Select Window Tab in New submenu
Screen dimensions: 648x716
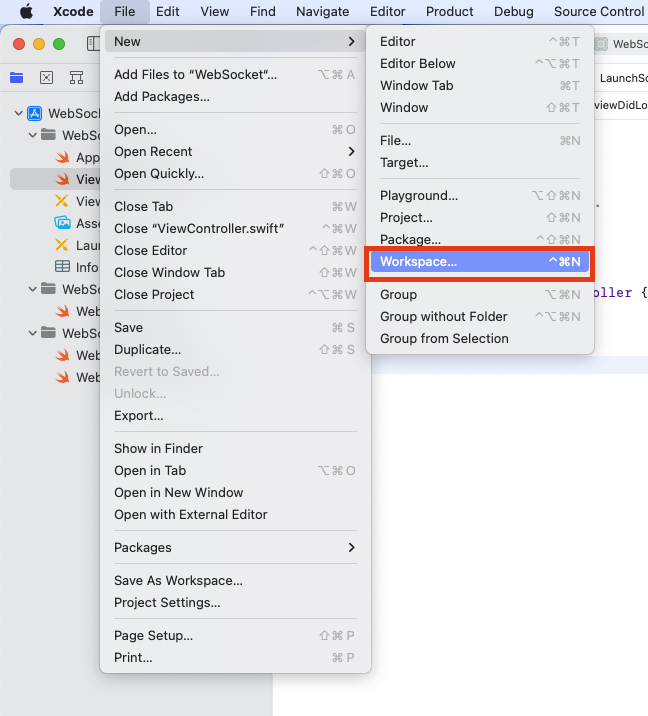[x=479, y=85]
